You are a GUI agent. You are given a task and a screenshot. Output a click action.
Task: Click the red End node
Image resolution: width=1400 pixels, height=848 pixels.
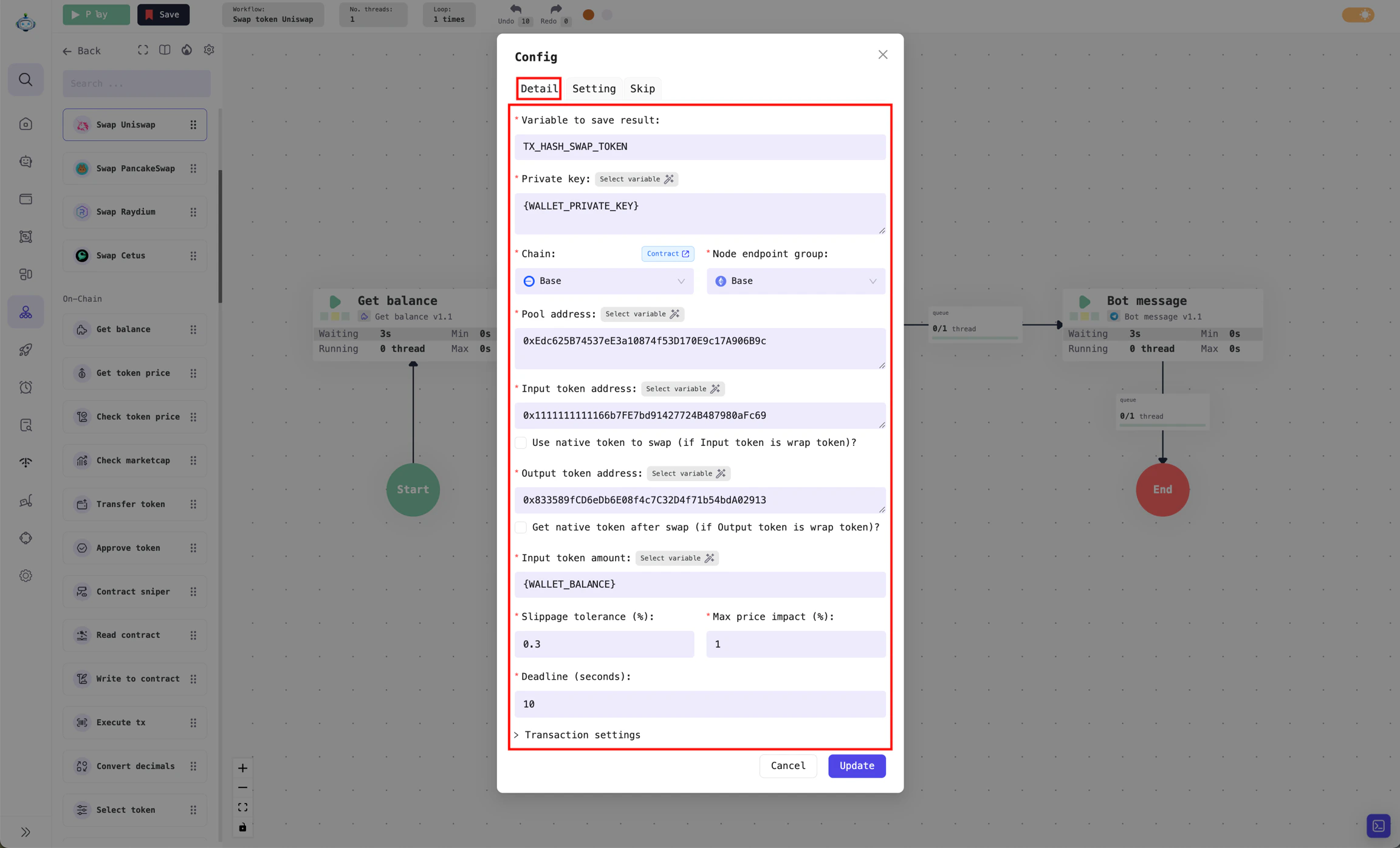coord(1162,490)
